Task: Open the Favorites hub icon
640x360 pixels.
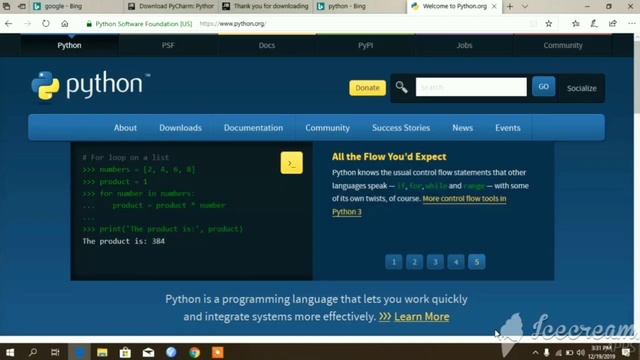Action: [576, 24]
